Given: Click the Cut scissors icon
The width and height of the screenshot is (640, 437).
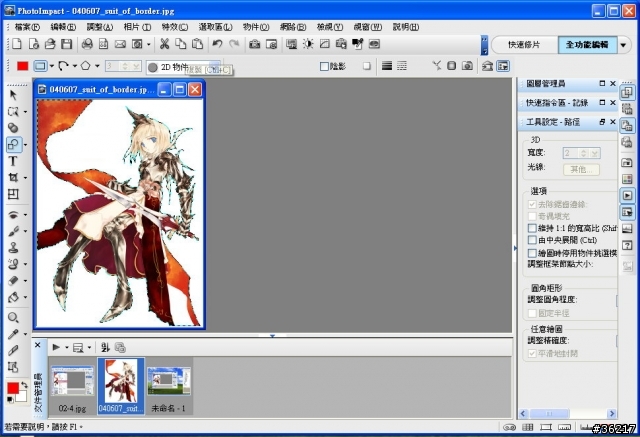Looking at the screenshot, I should 164,44.
